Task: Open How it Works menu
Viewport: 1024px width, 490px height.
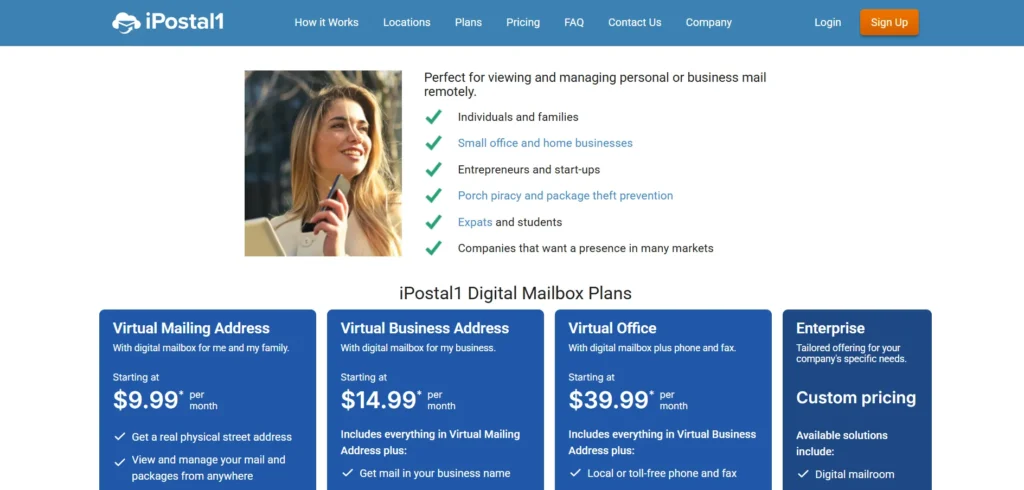Action: [327, 22]
